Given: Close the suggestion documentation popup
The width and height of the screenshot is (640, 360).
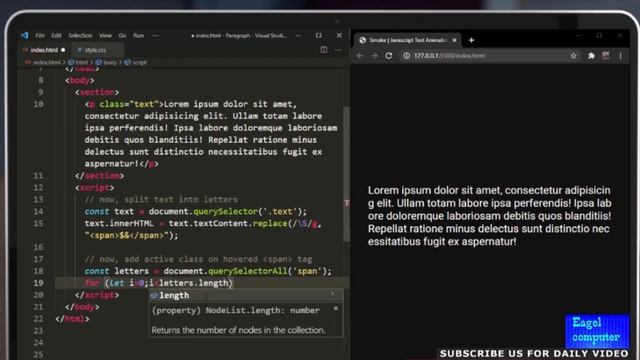Looking at the screenshot, I should pyautogui.click(x=336, y=309).
